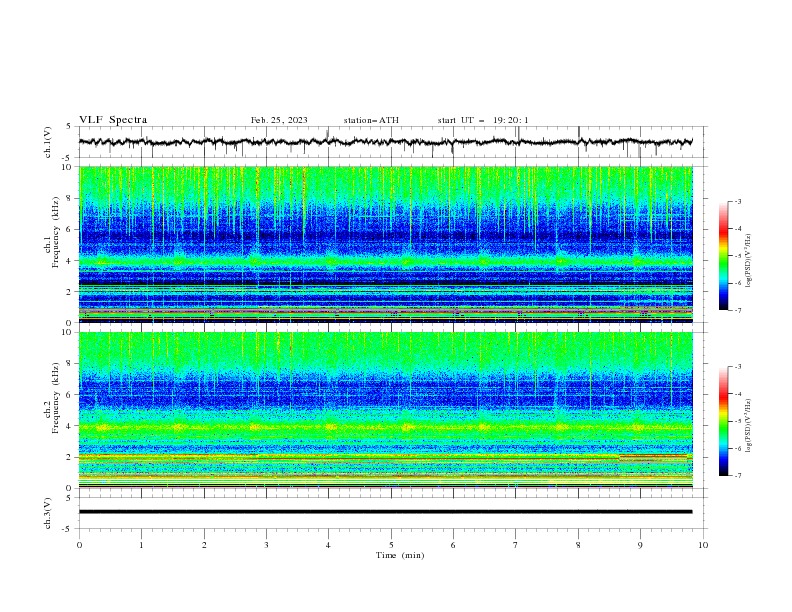Screen dimensions: 792x612
Task: Click the ch.3 flat black trace
Action: coord(385,512)
